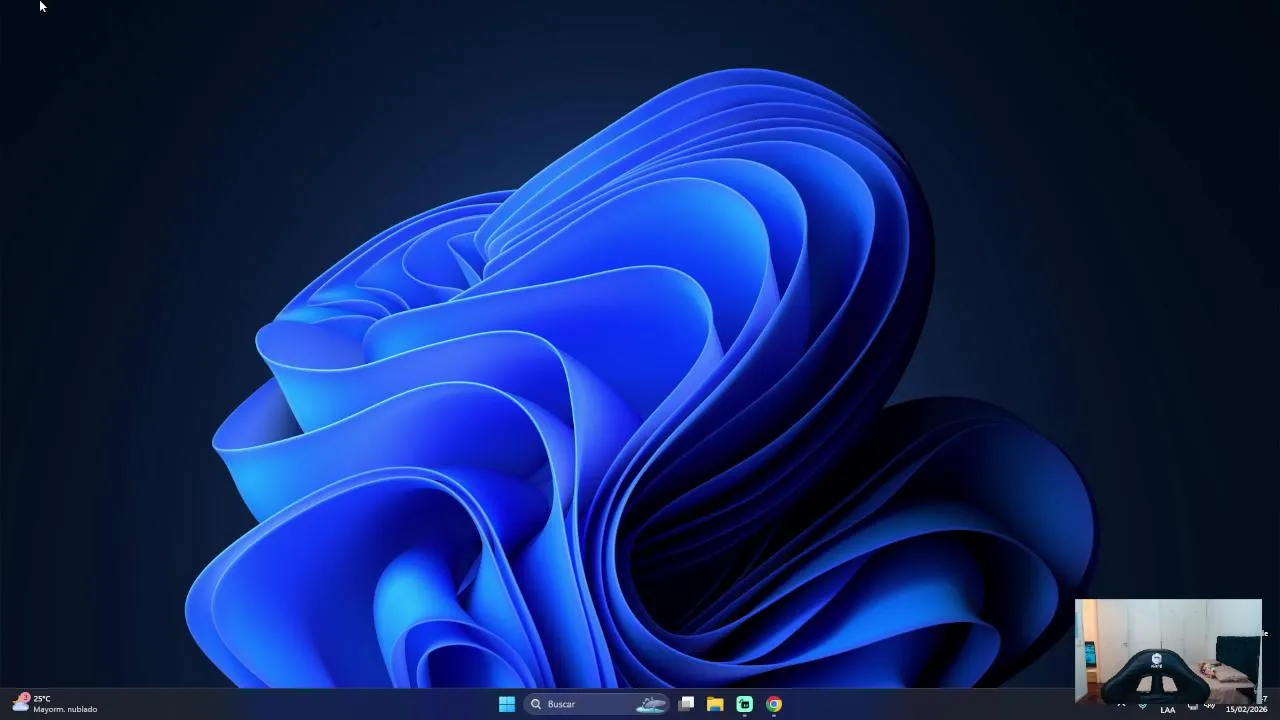Screen dimensions: 1280x720
Task: Open the LAA input language indicator
Action: pyautogui.click(x=1167, y=709)
